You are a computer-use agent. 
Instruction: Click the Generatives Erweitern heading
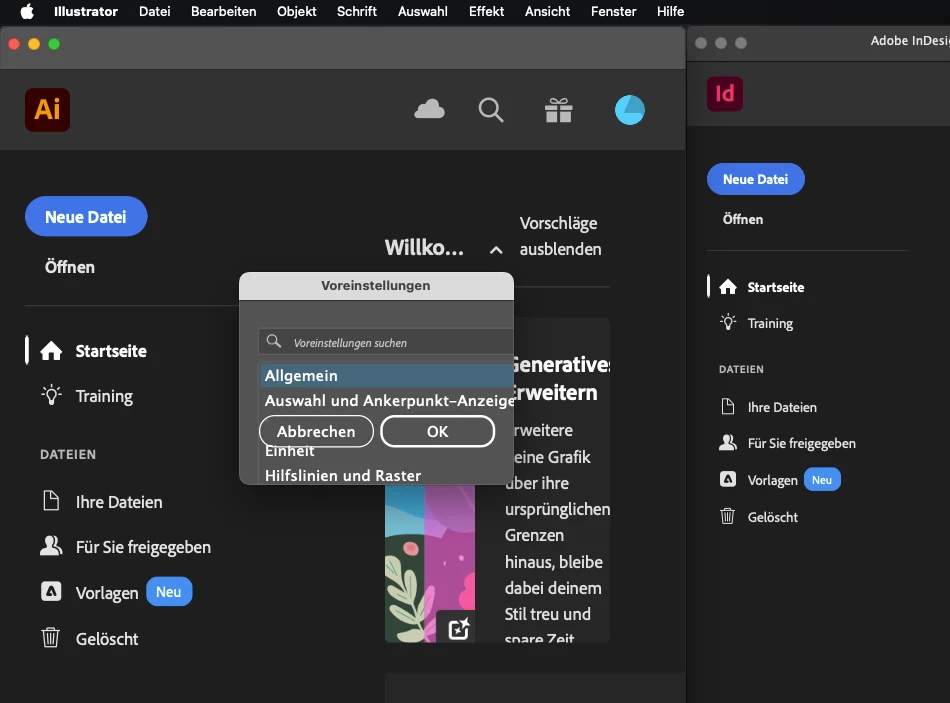pyautogui.click(x=560, y=378)
